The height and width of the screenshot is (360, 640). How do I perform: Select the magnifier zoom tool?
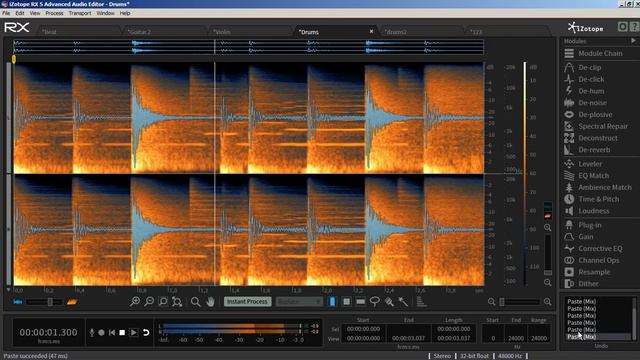coord(196,302)
